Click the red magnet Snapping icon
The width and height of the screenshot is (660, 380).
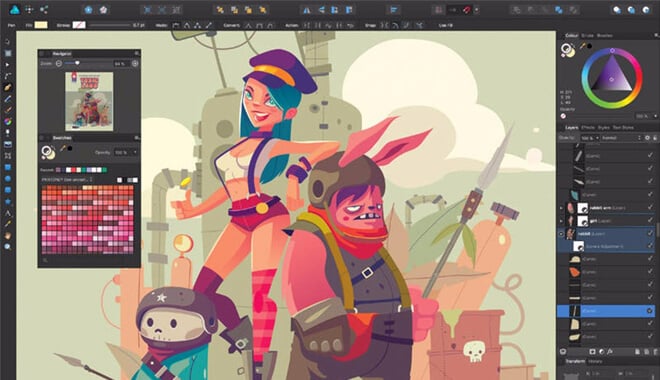click(x=466, y=10)
